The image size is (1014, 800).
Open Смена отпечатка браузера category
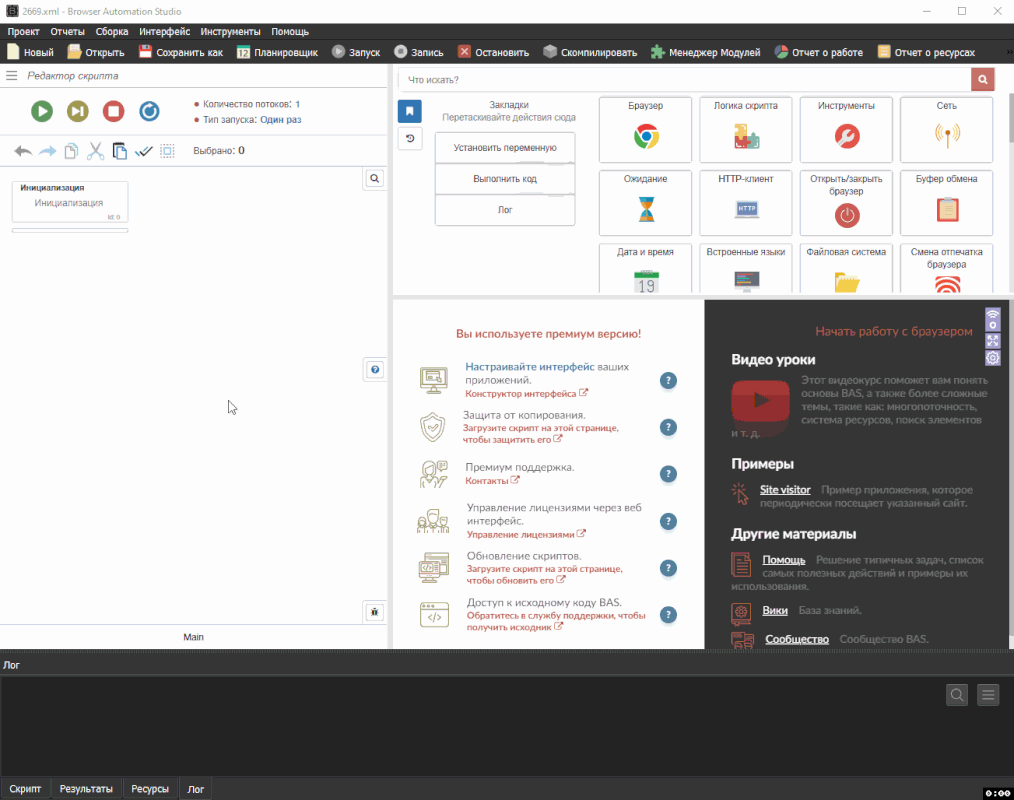(x=946, y=268)
